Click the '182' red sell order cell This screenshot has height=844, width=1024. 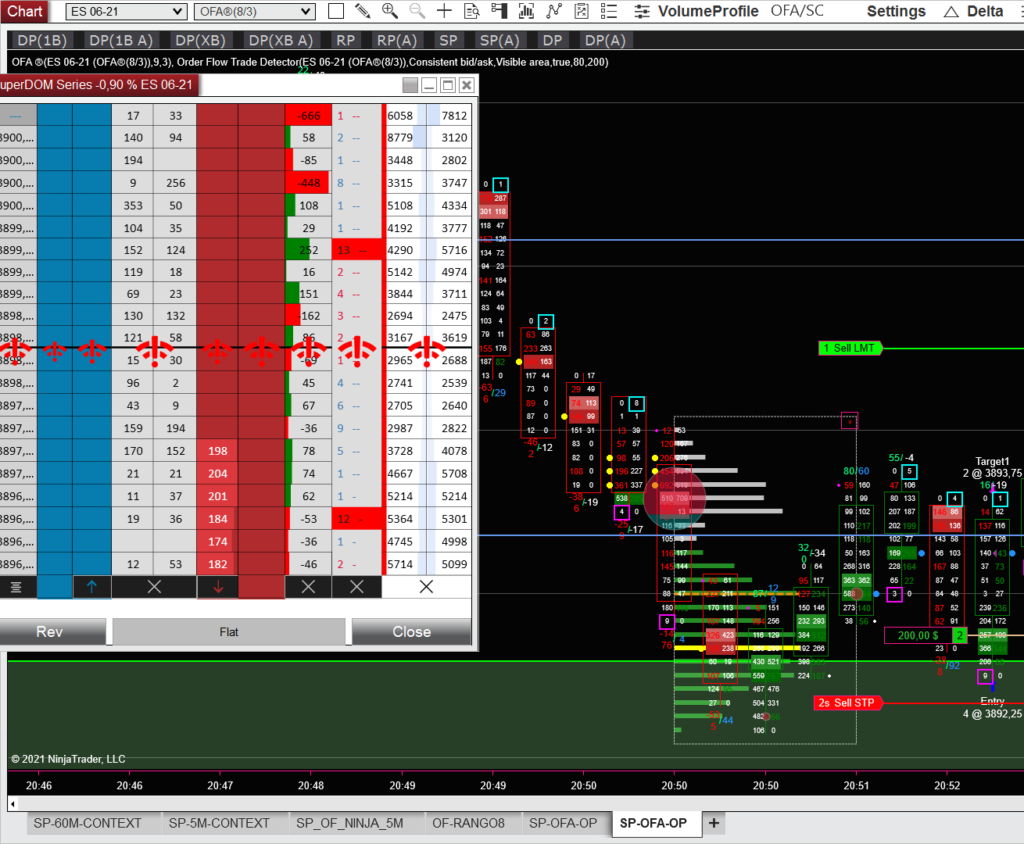coord(217,564)
